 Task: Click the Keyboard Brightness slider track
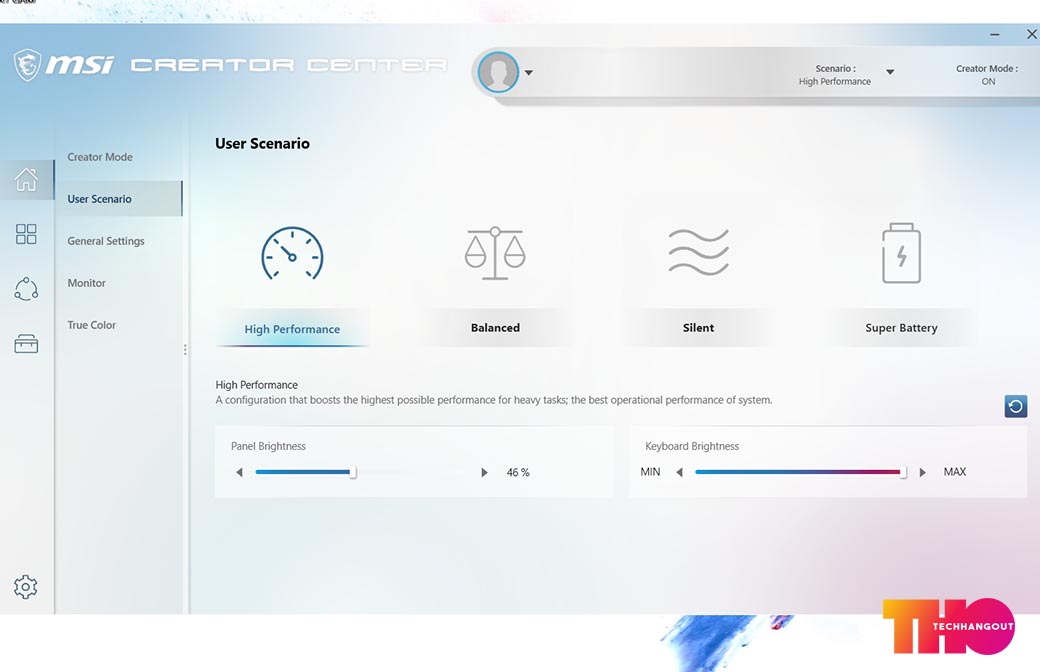[801, 472]
